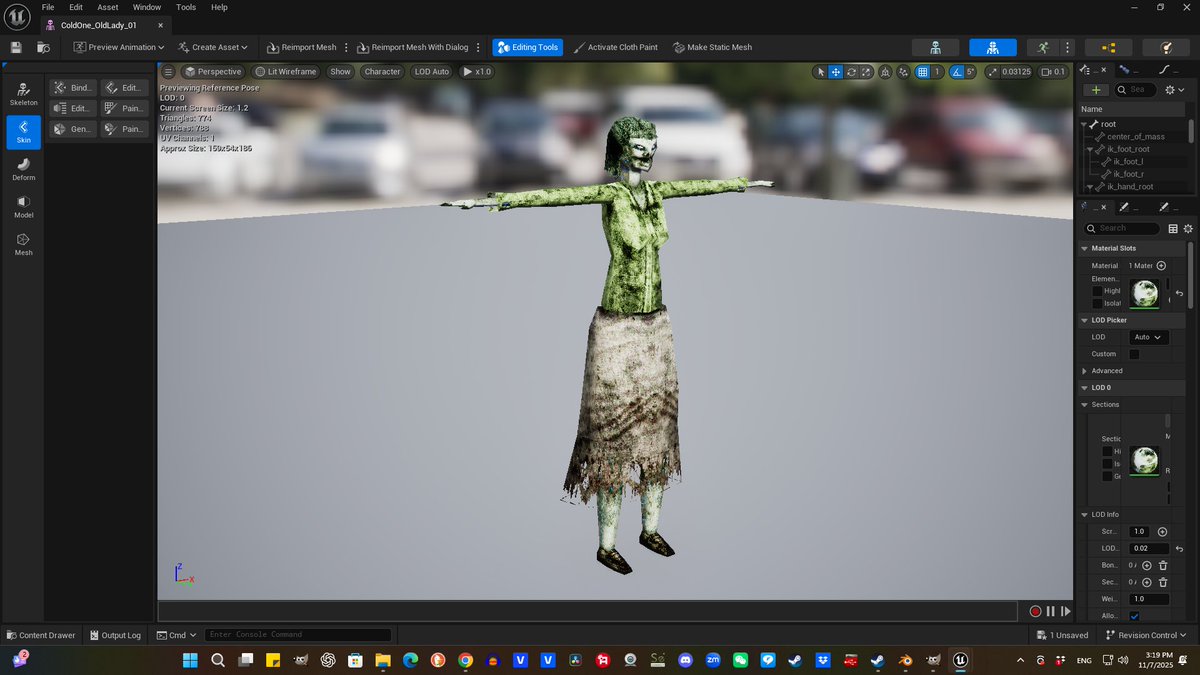1200x675 pixels.
Task: Toggle the Highlight checkbox in Material Slots
Action: point(1098,290)
